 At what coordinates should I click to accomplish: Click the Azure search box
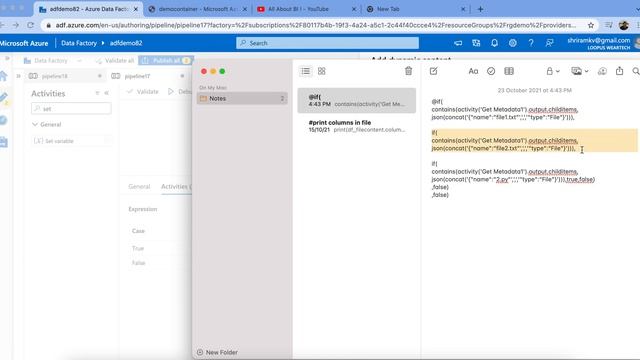[327, 43]
